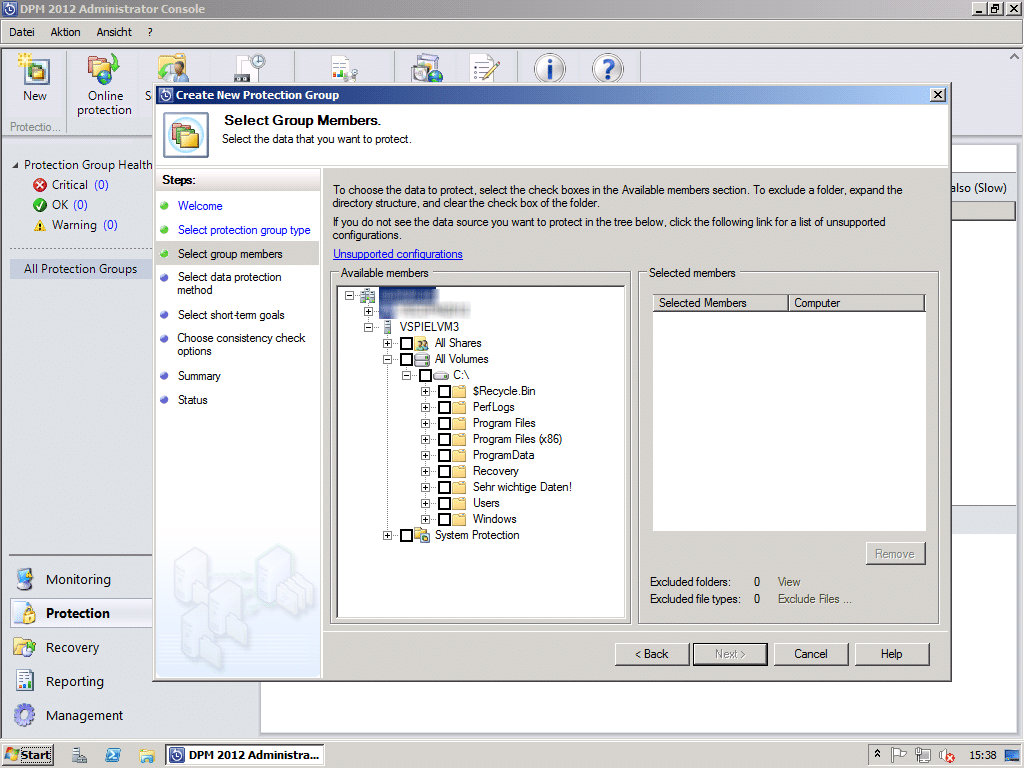Check the PerfLogs folder checkbox

(444, 408)
